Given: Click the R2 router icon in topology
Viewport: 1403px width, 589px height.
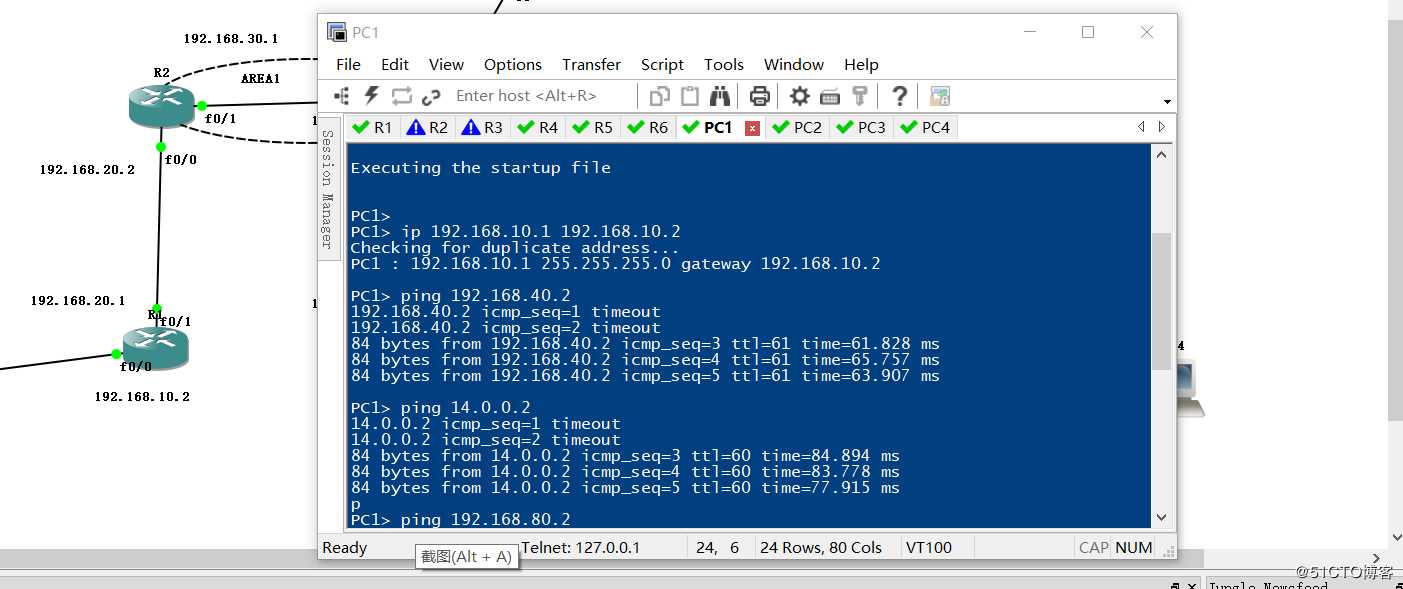Looking at the screenshot, I should pyautogui.click(x=161, y=105).
